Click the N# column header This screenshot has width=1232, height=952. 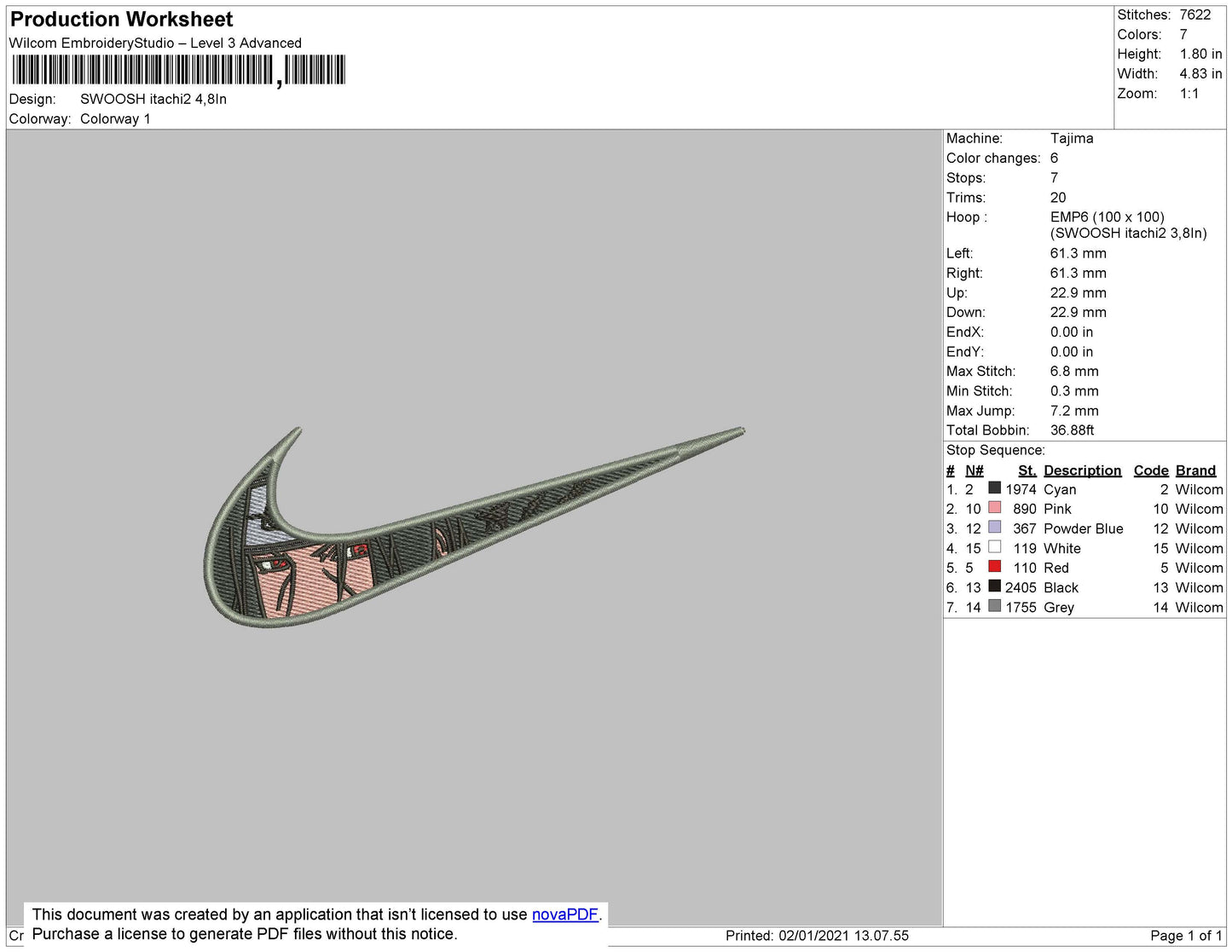tap(974, 470)
